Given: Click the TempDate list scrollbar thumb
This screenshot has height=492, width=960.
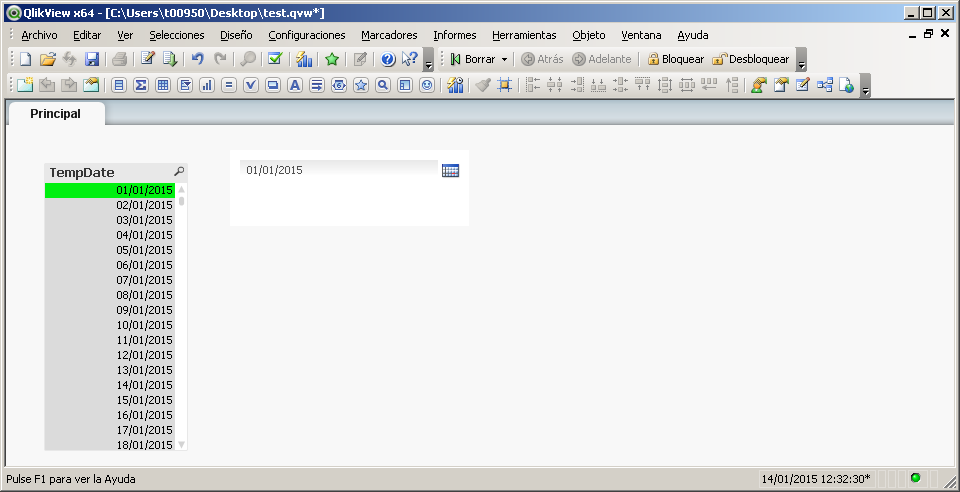Looking at the screenshot, I should point(182,201).
